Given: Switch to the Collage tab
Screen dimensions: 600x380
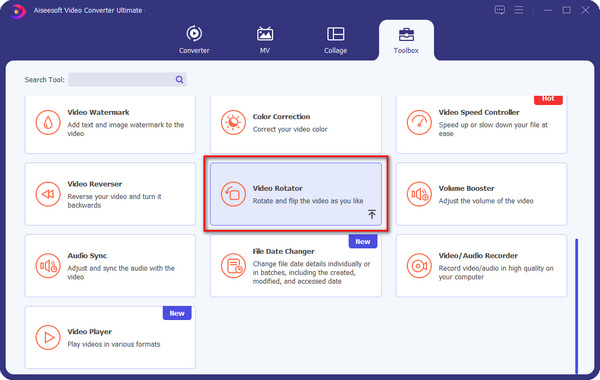Looking at the screenshot, I should tap(336, 40).
